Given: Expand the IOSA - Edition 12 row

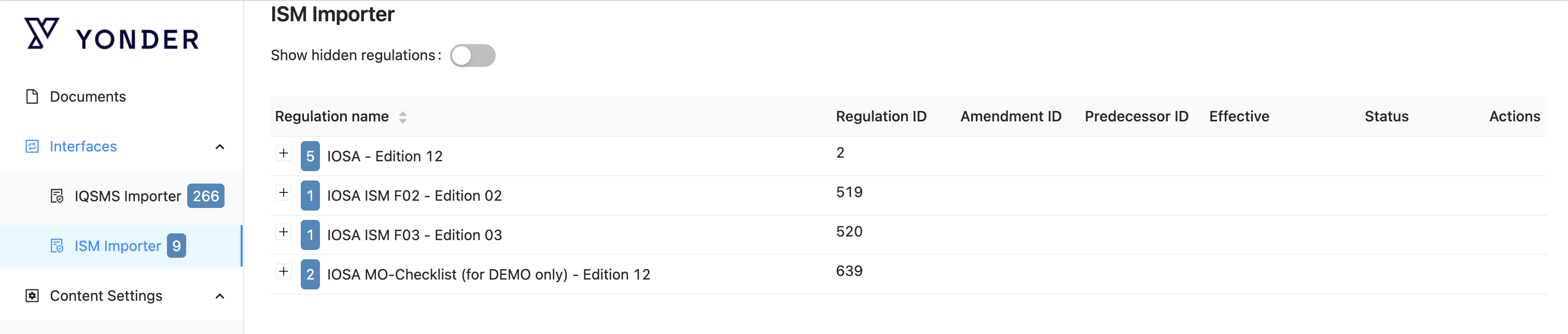Looking at the screenshot, I should tap(284, 154).
